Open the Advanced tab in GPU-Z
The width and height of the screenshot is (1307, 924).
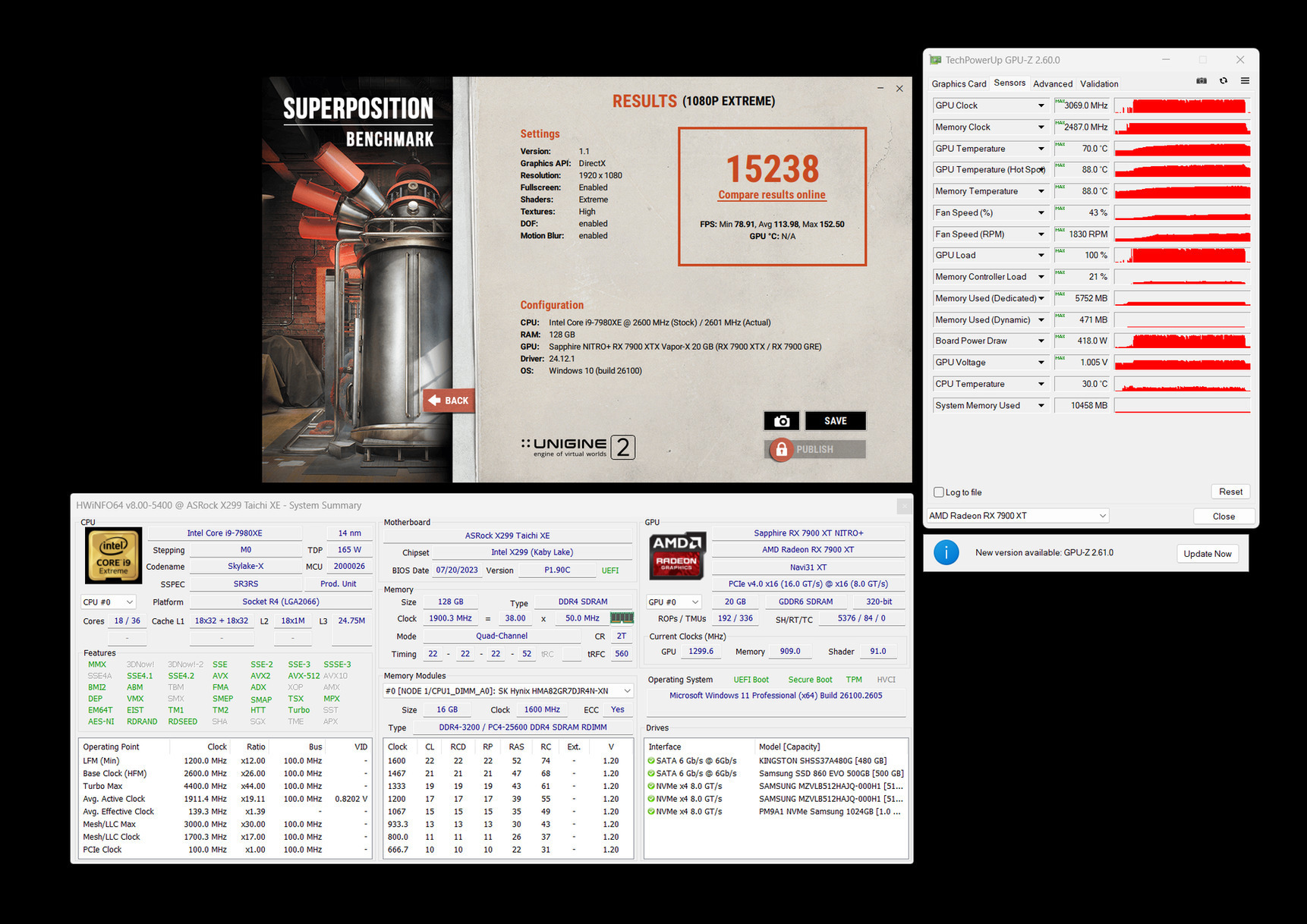tap(1053, 84)
